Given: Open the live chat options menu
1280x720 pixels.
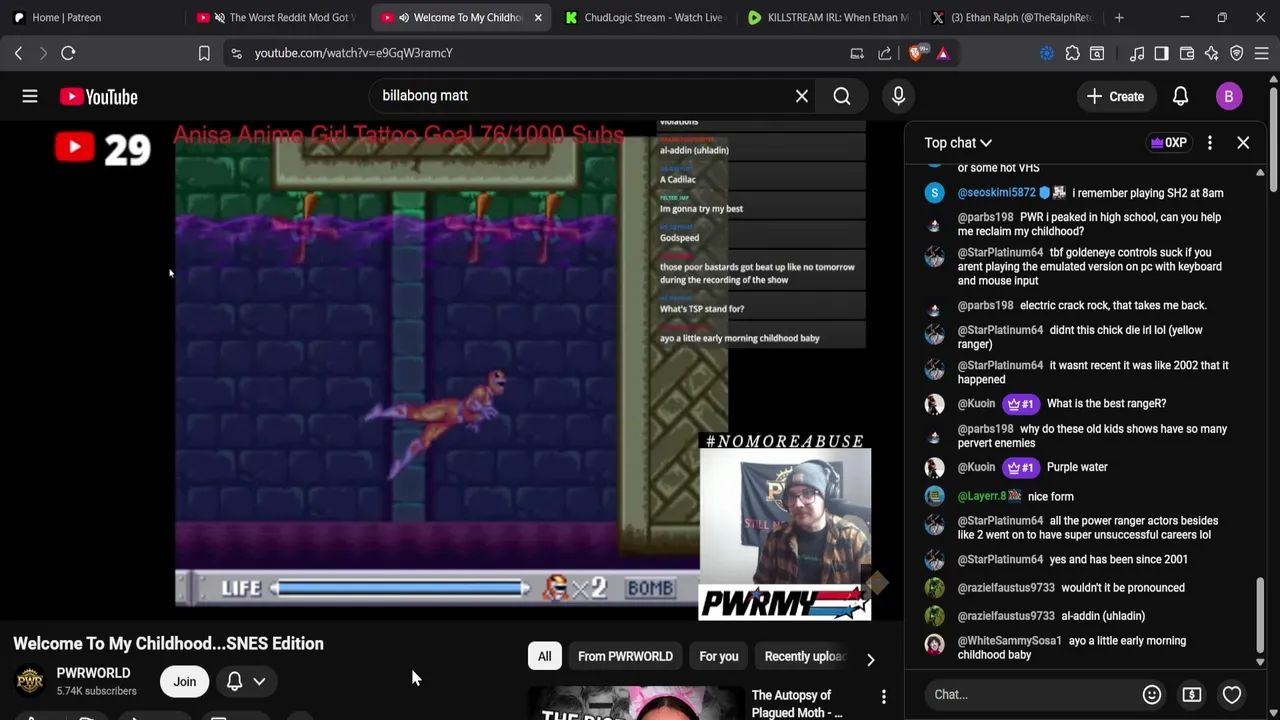Looking at the screenshot, I should point(1210,143).
